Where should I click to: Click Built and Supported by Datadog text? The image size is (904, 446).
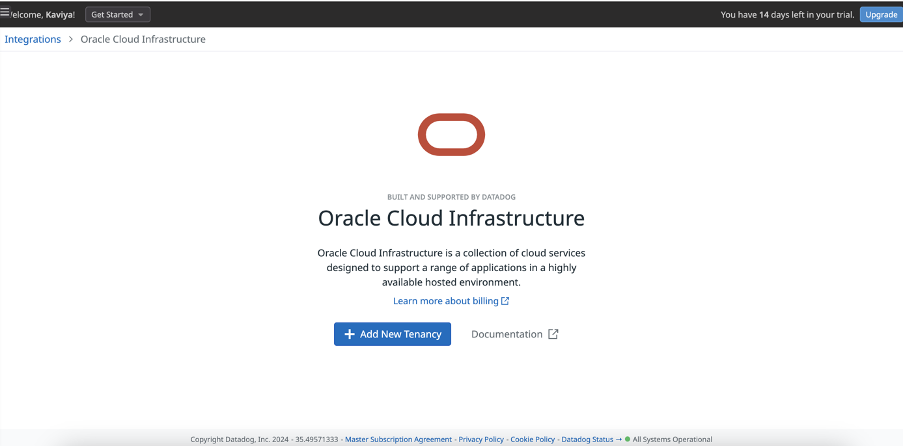[451, 197]
